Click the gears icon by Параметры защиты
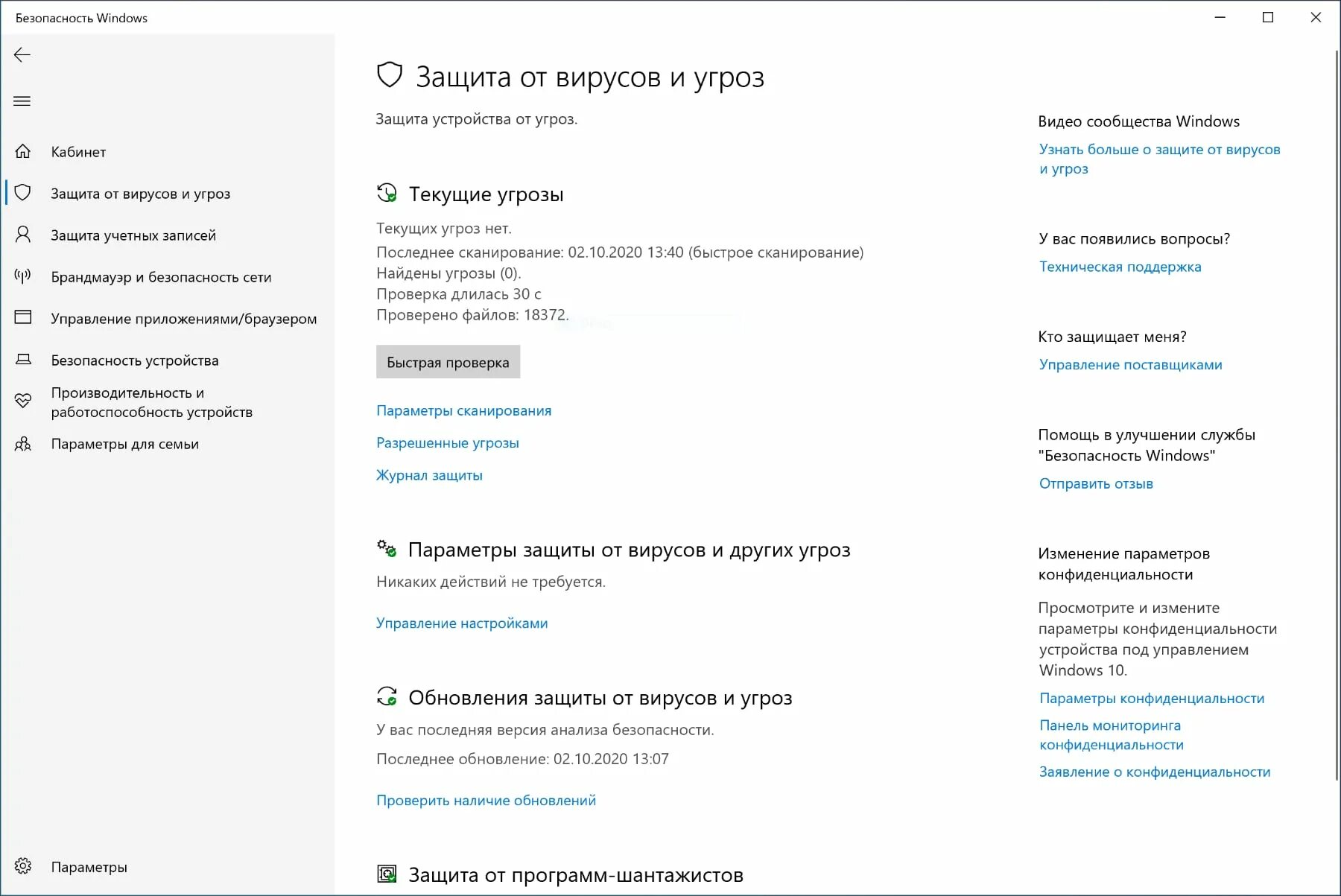 tap(387, 549)
